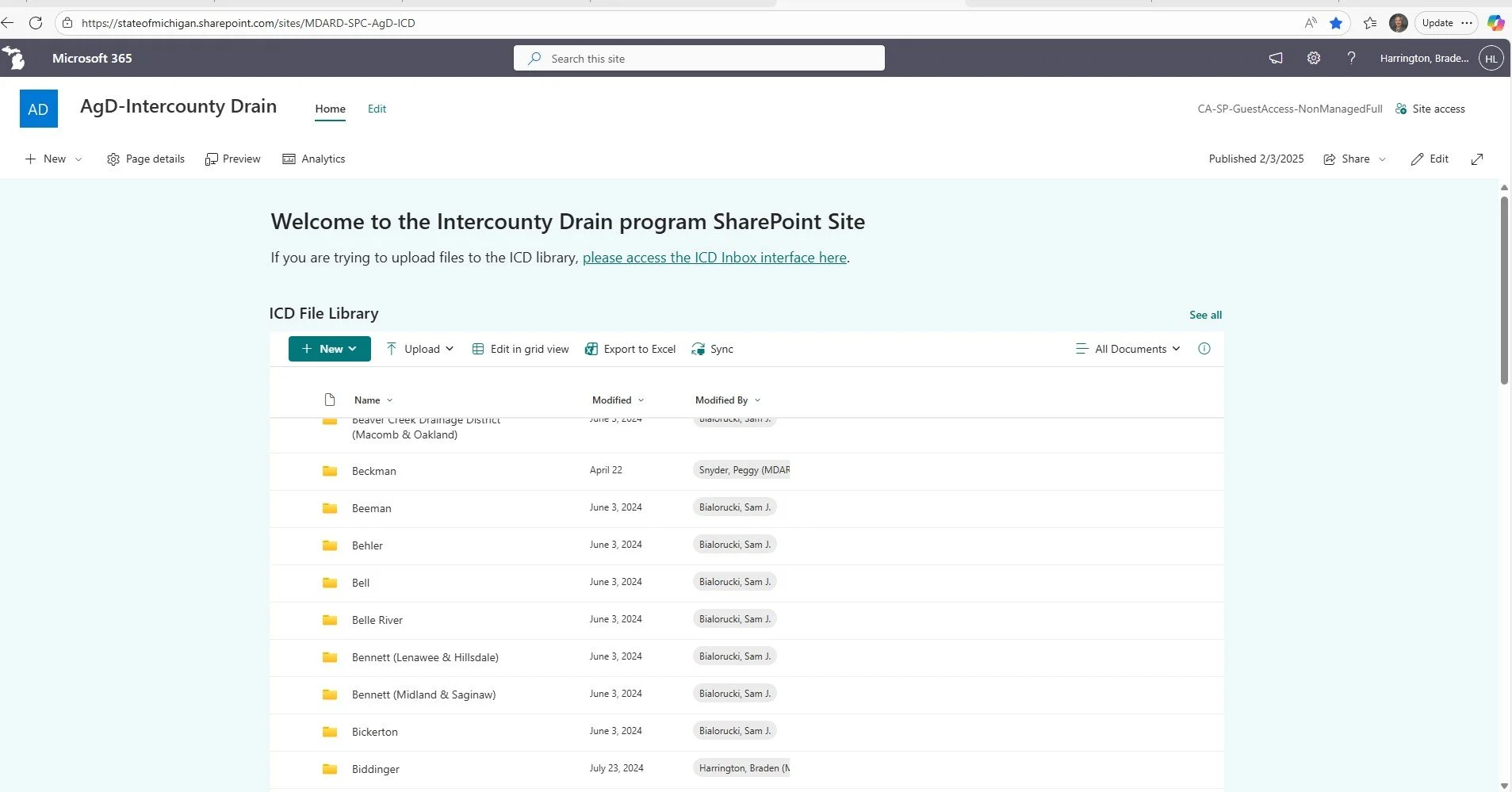Open the Edit page tab
The image size is (1512, 792).
point(377,109)
